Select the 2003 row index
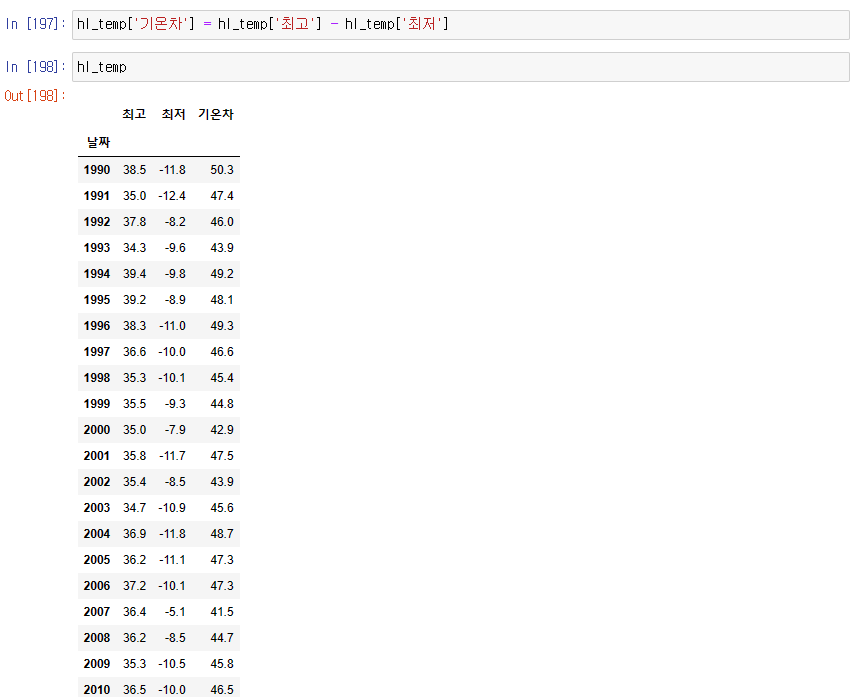 pyautogui.click(x=97, y=508)
